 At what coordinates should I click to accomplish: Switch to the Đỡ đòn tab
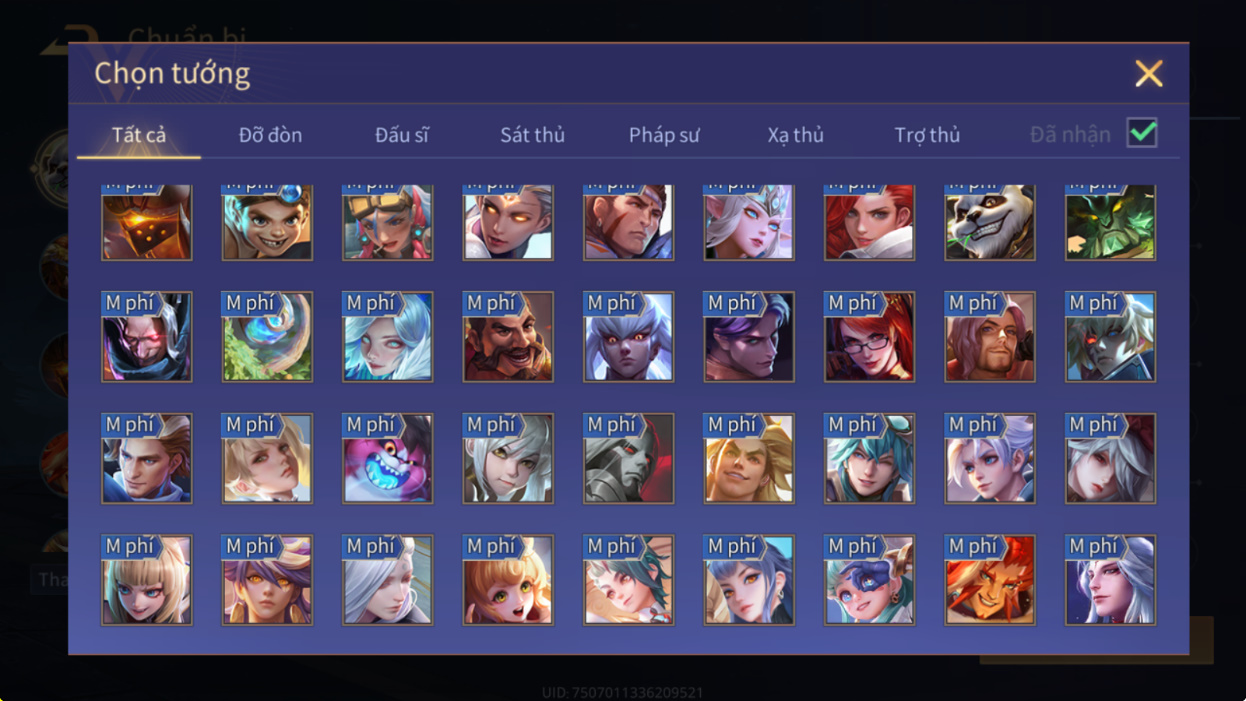pos(270,135)
